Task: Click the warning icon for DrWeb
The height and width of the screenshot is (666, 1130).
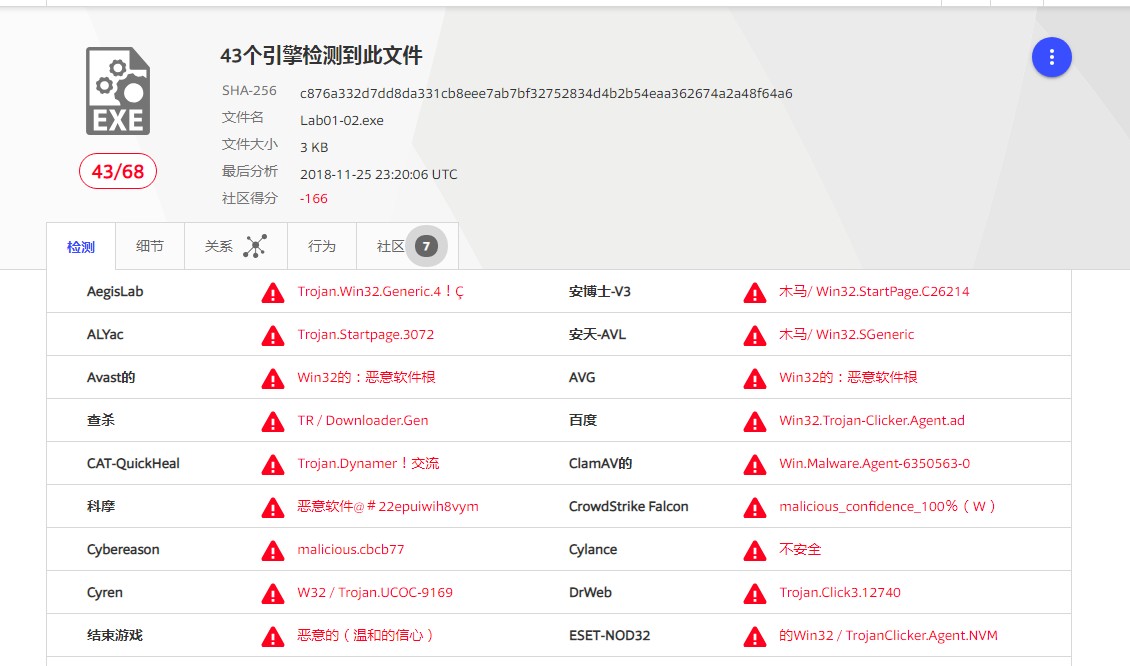Action: (755, 594)
